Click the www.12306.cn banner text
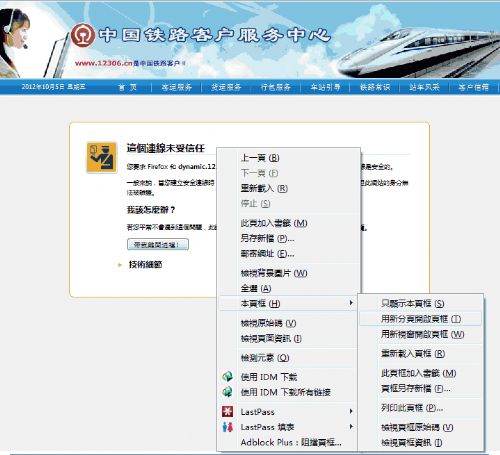 click(x=104, y=63)
